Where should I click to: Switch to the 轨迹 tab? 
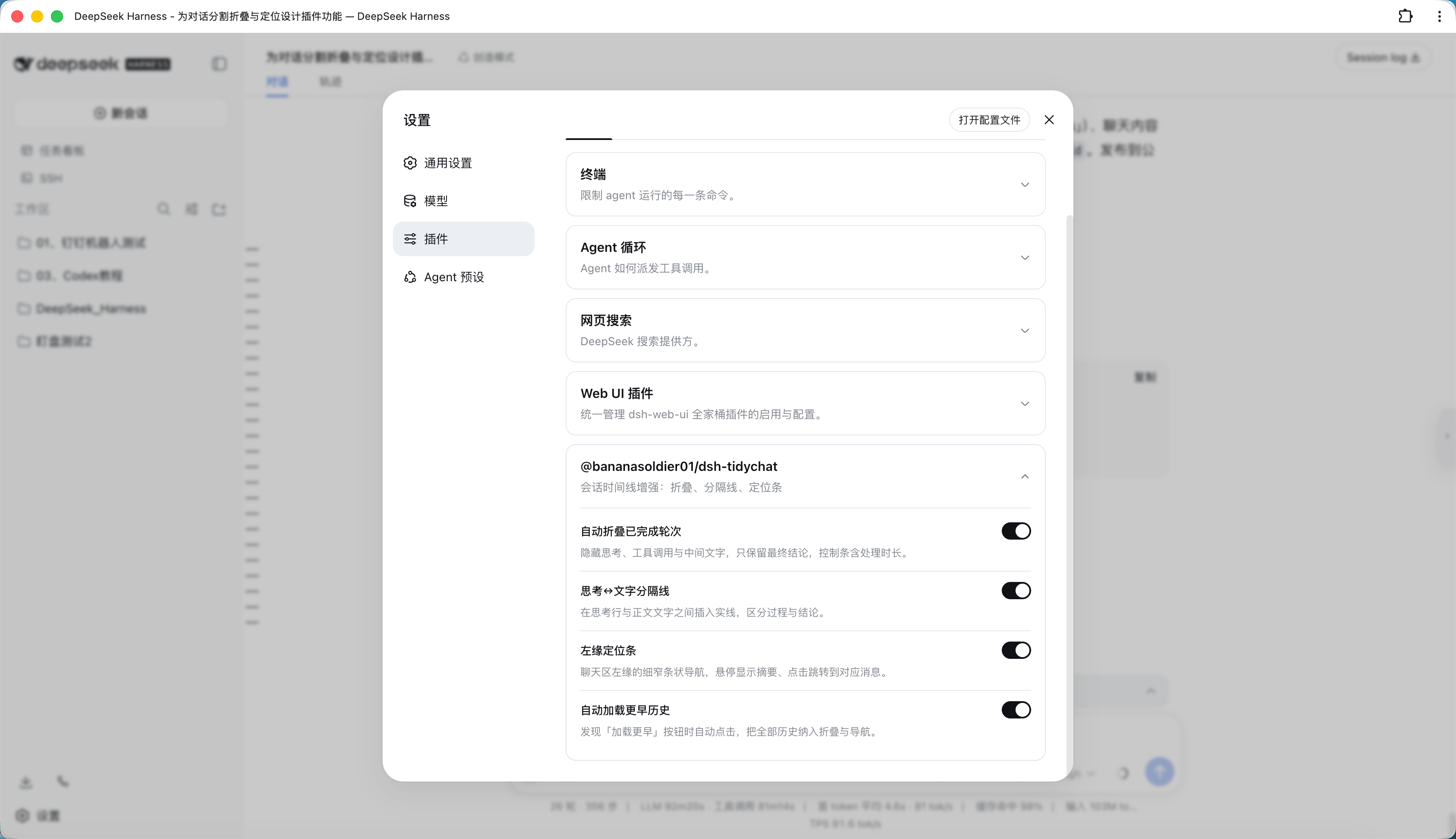(330, 82)
